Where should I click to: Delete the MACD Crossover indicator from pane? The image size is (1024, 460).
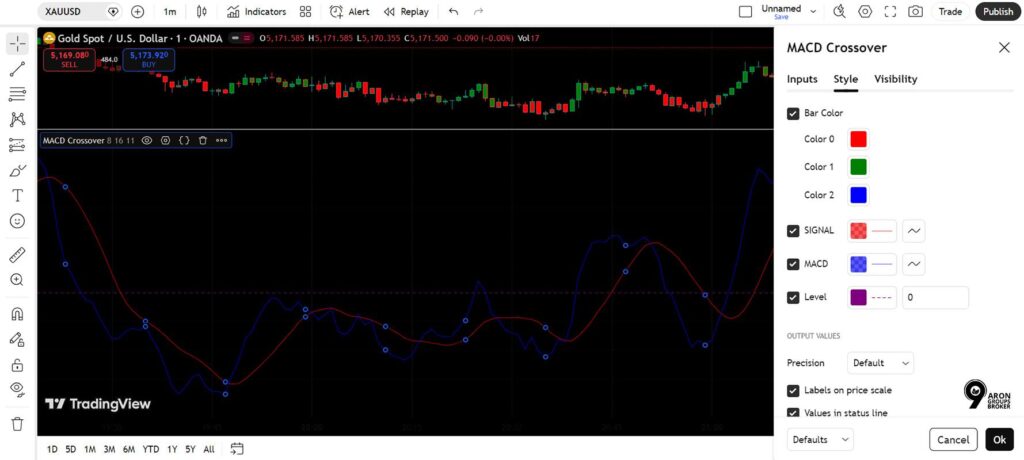point(203,140)
